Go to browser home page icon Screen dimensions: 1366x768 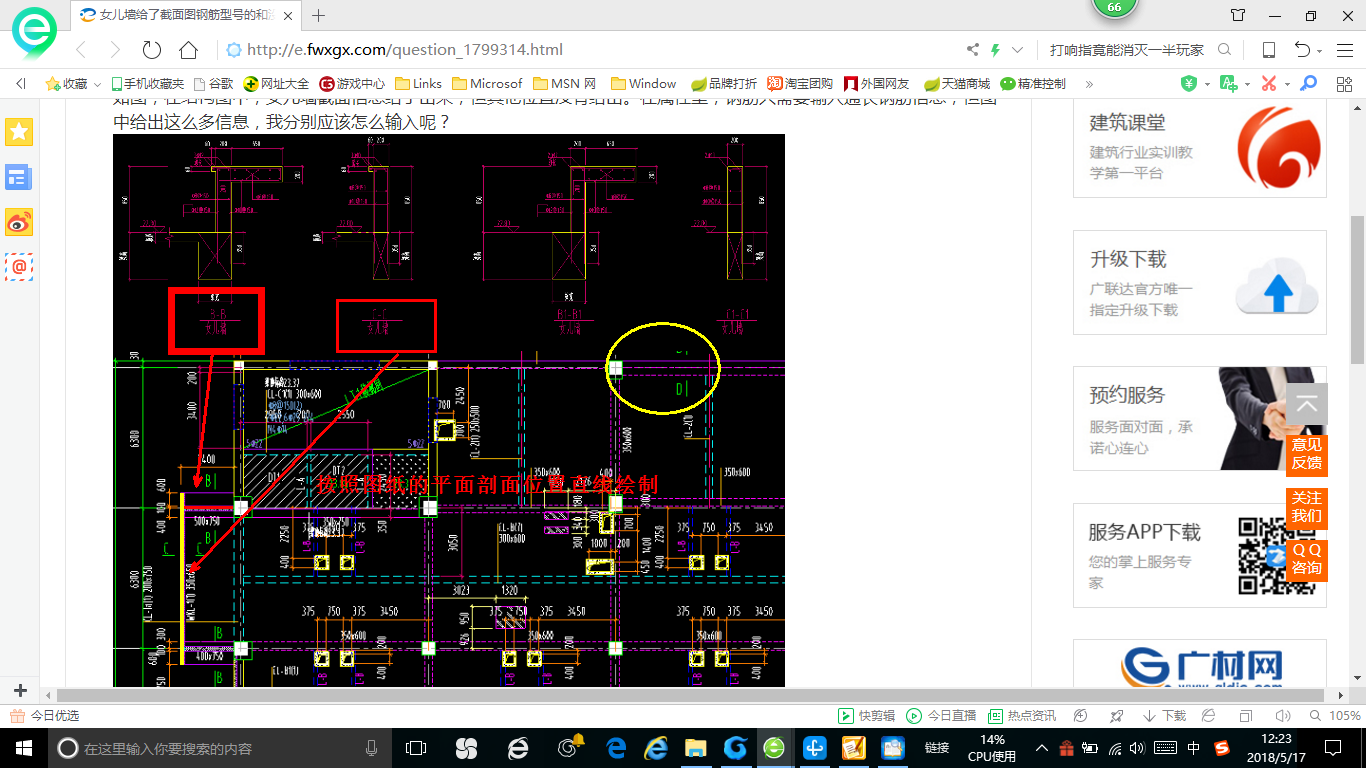click(188, 50)
